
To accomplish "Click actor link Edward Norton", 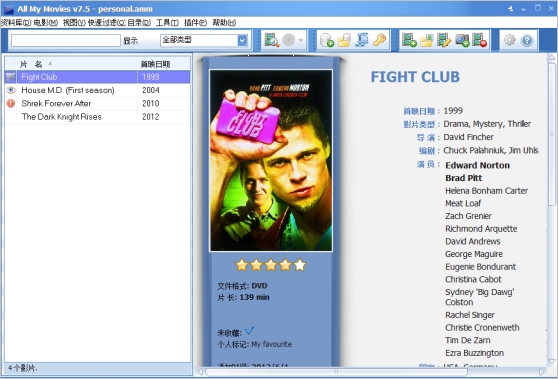I will 478,165.
